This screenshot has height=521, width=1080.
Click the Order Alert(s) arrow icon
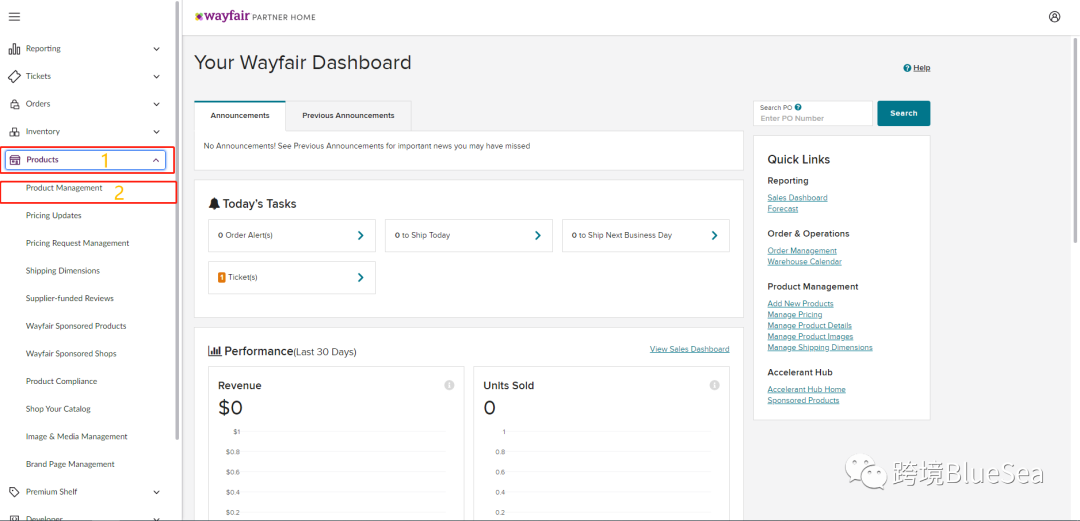[360, 236]
